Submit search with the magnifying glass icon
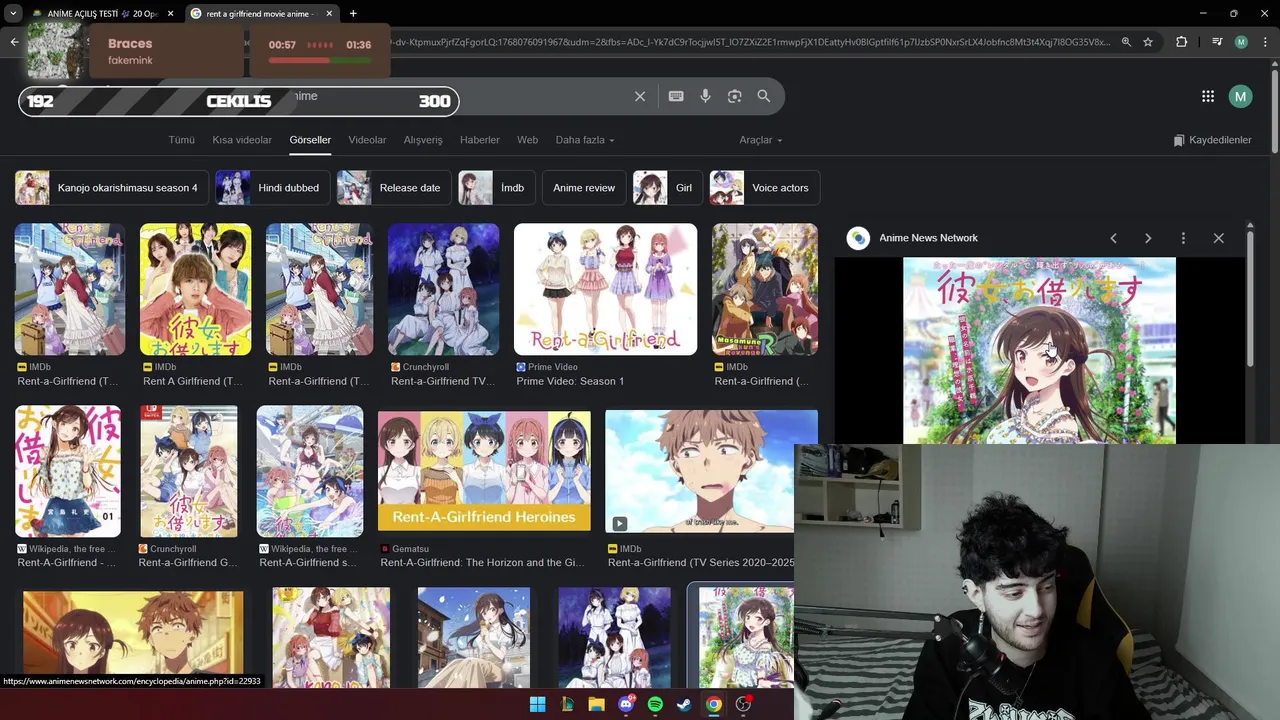 tap(764, 96)
